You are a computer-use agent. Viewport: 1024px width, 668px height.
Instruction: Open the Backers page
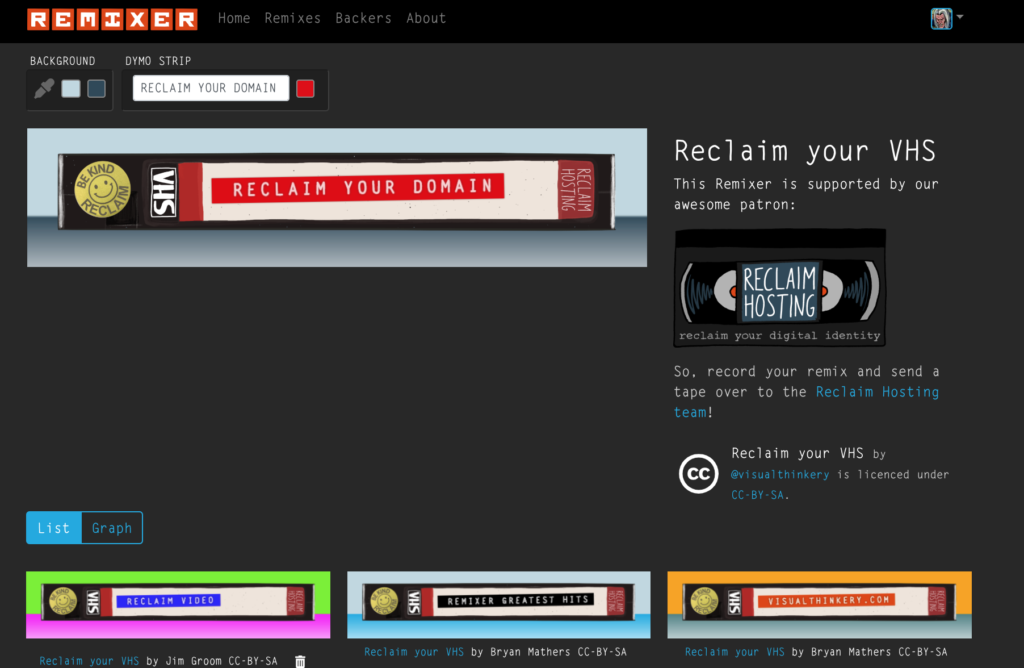click(x=363, y=18)
